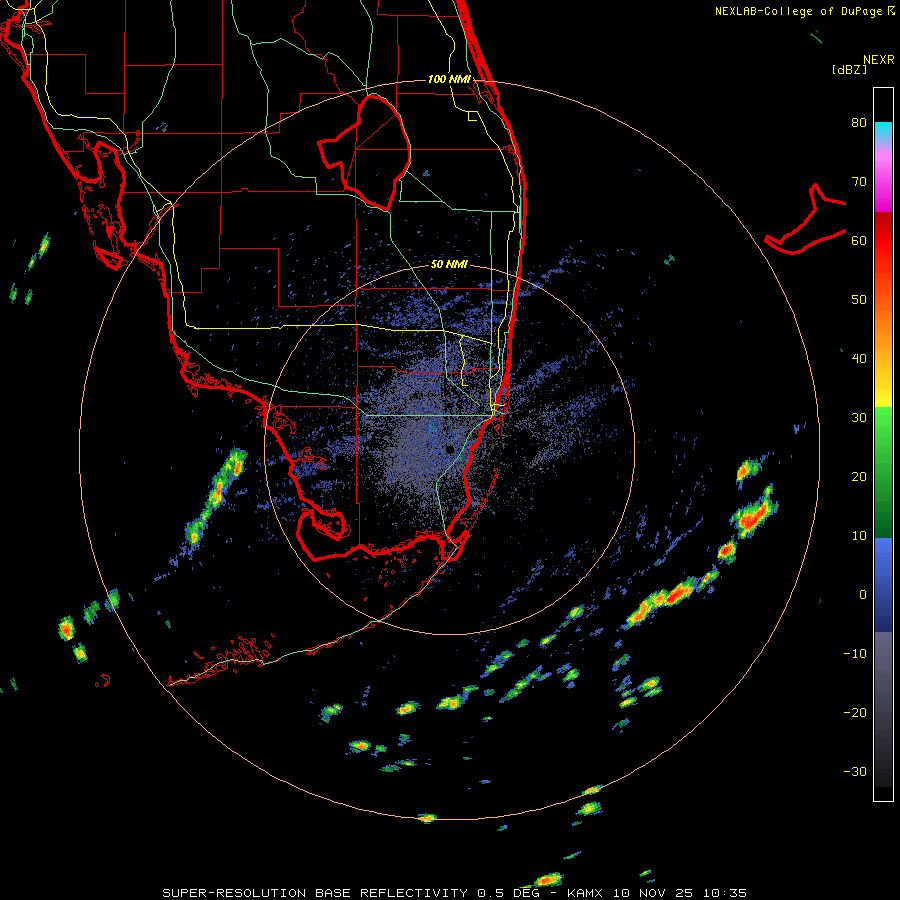Click the 0 value on the dBZ scale

tap(863, 595)
